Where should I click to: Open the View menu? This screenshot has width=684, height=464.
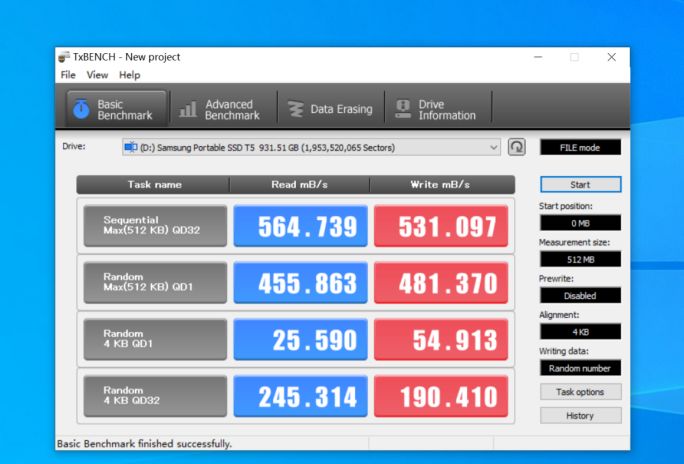[x=97, y=75]
